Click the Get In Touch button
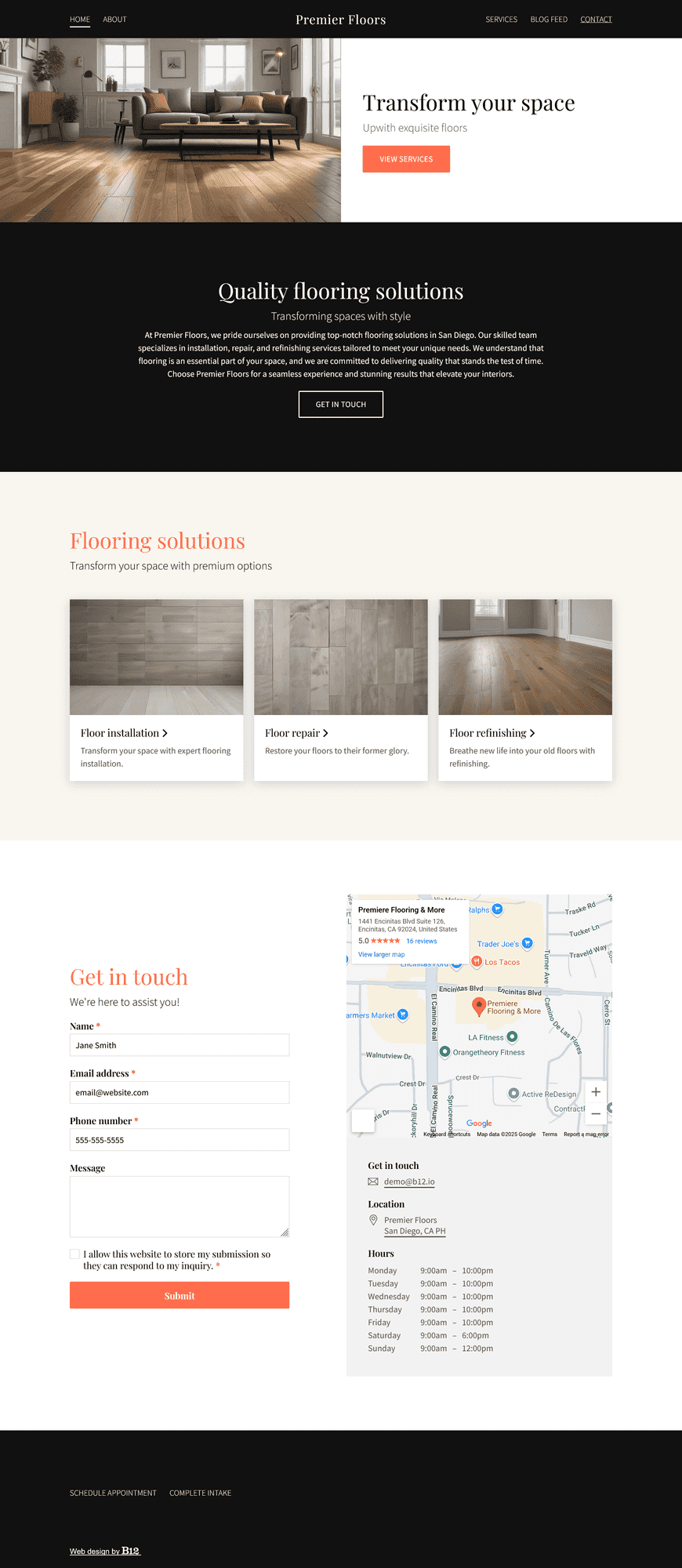Screen dimensions: 682x1568 tap(341, 405)
